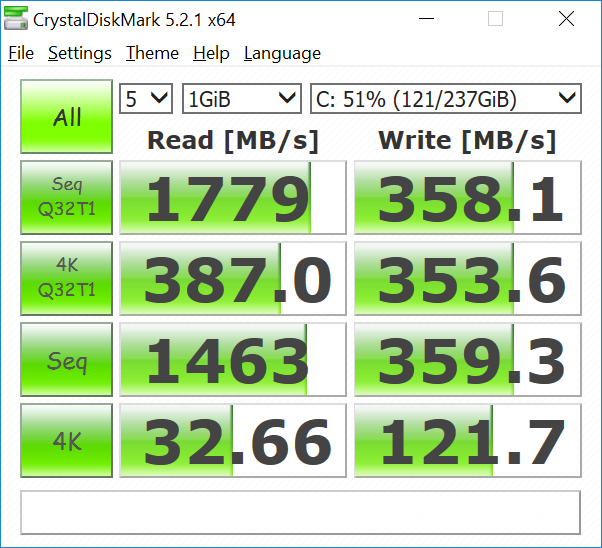Open the Help menu
Viewport: 602px width, 548px height.
[x=211, y=53]
